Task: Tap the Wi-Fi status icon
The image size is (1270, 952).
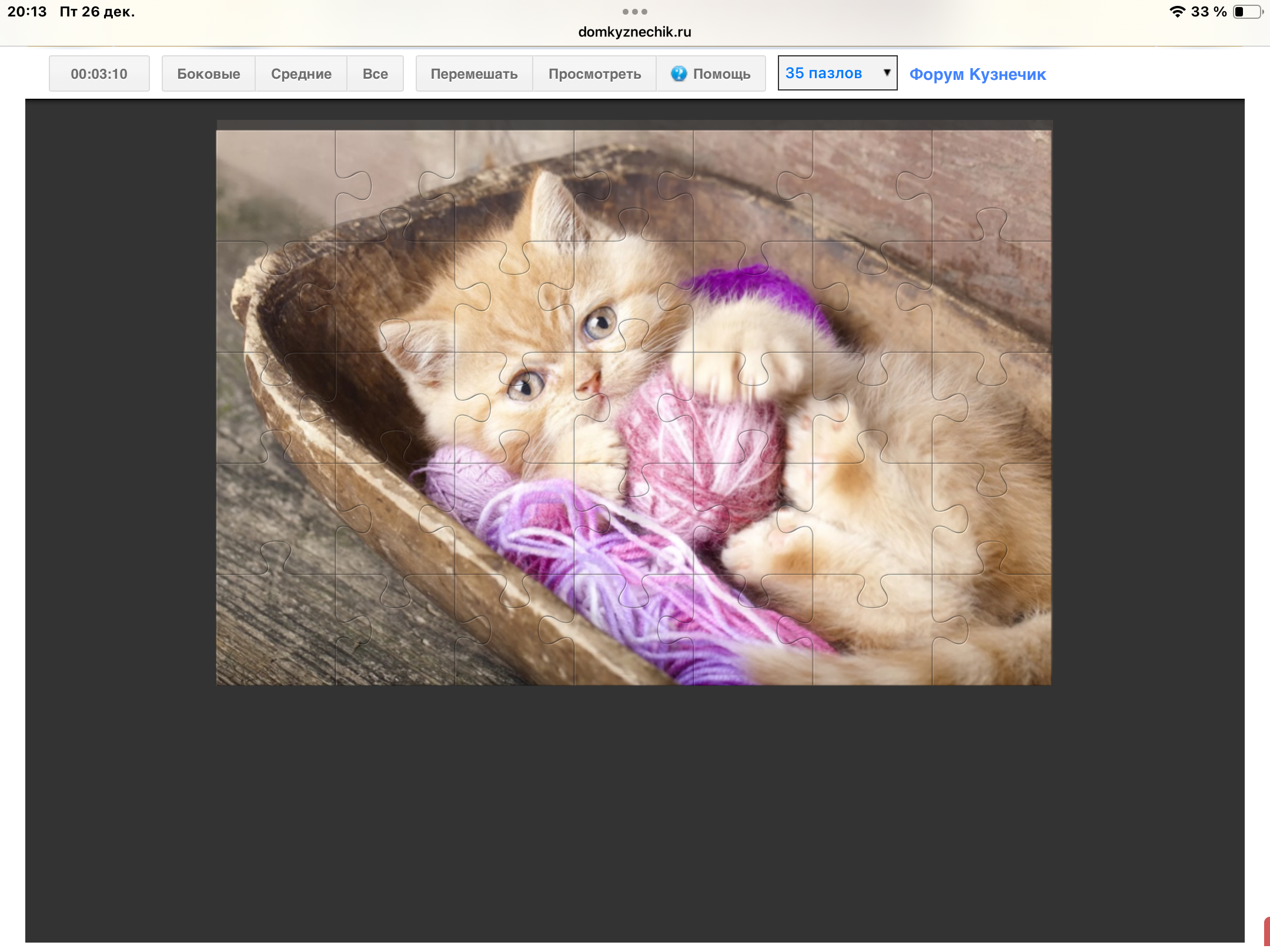Action: pos(1177,12)
